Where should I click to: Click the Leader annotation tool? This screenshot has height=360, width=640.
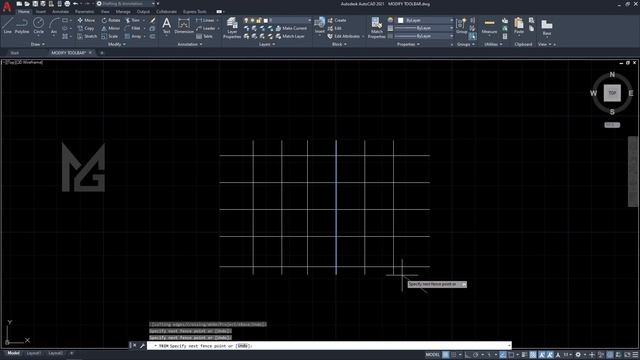click(206, 28)
